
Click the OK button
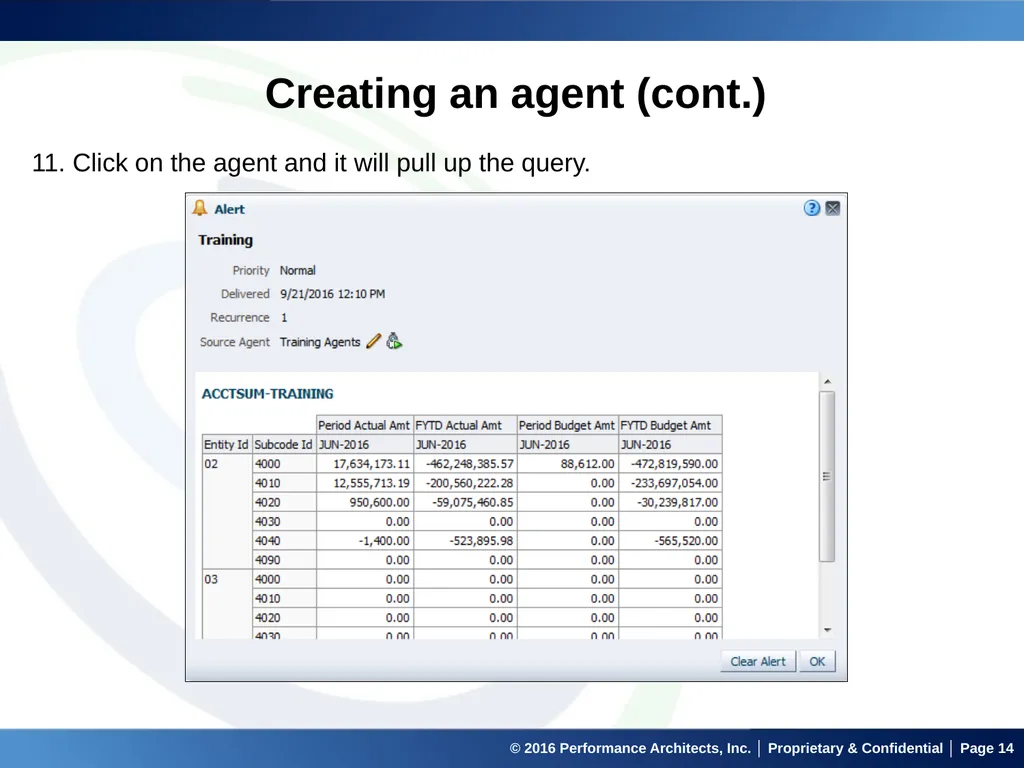[818, 662]
